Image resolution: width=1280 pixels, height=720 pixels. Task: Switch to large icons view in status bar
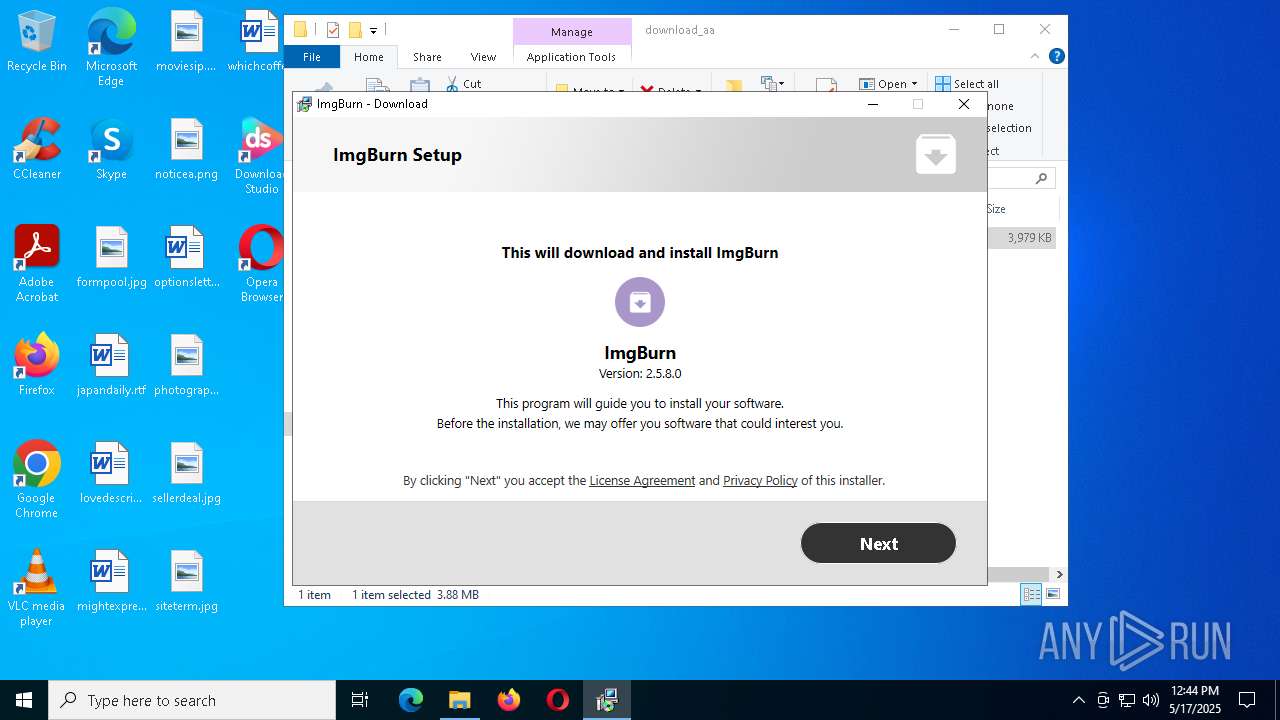click(1053, 594)
